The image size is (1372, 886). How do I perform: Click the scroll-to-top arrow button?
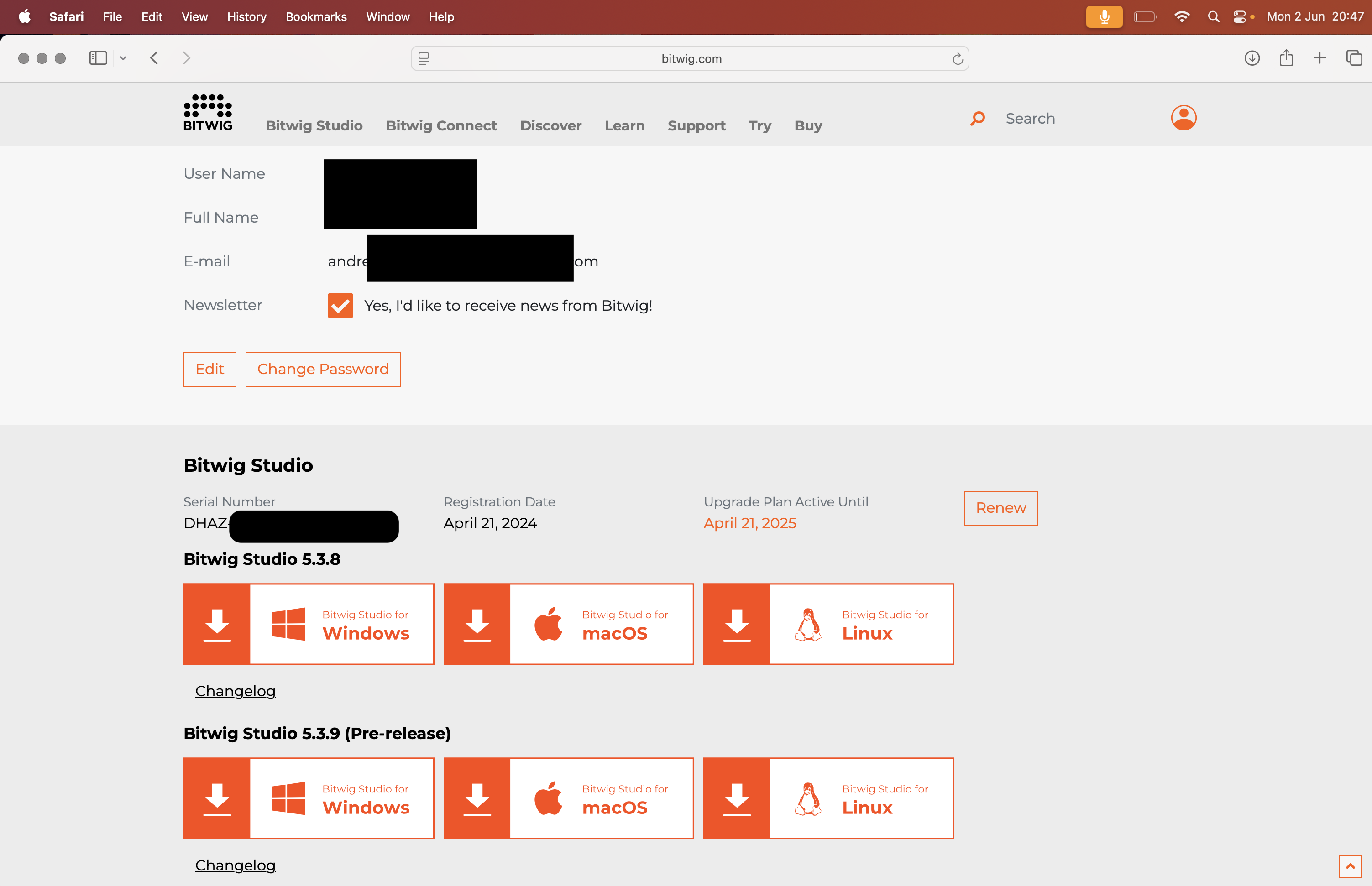click(x=1350, y=866)
